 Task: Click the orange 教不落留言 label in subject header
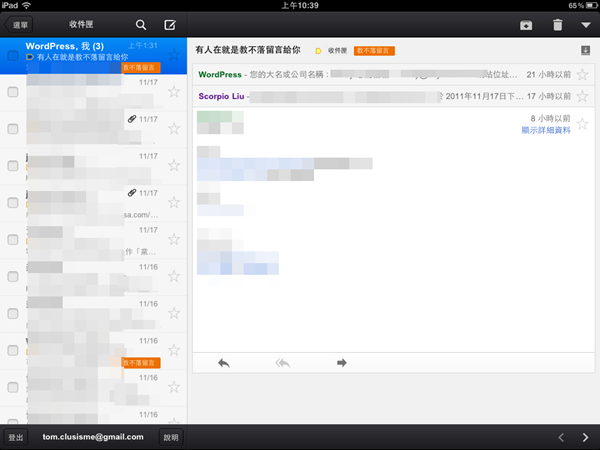(374, 50)
